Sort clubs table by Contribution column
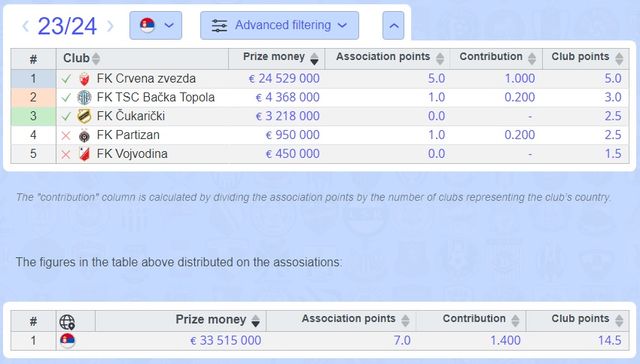 tap(496, 58)
